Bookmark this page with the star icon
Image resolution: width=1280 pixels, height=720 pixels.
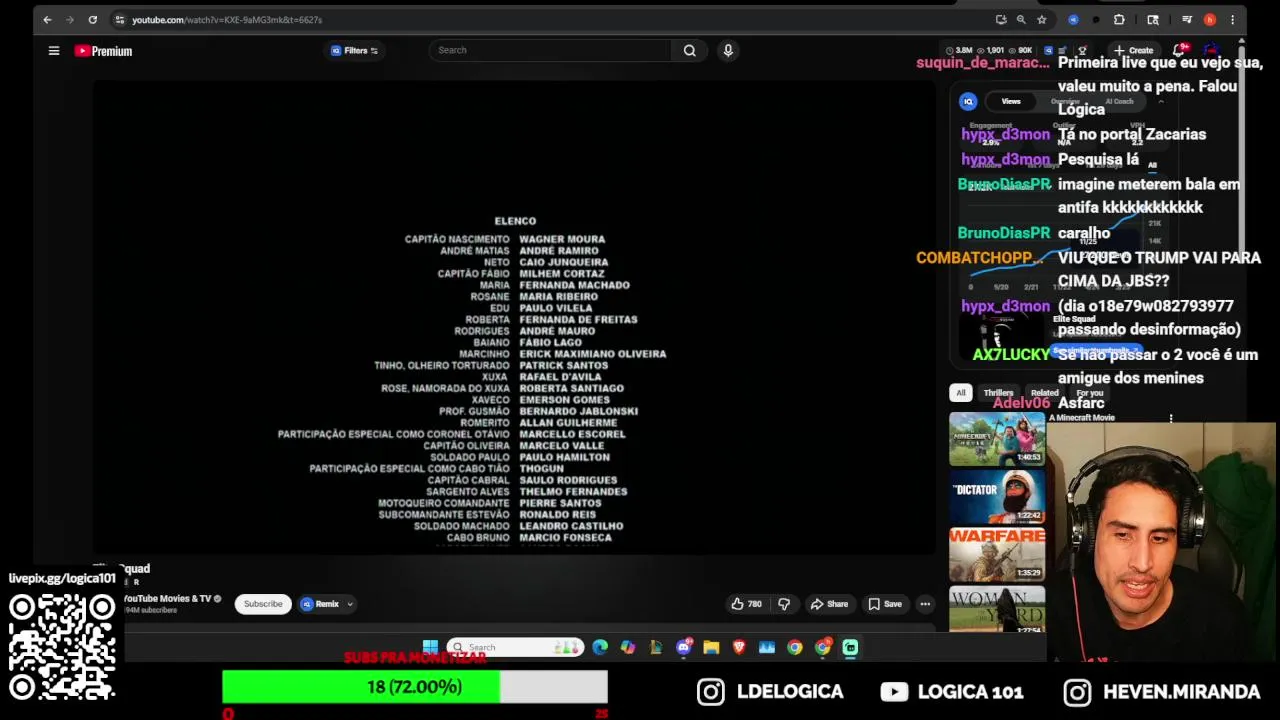[1042, 20]
